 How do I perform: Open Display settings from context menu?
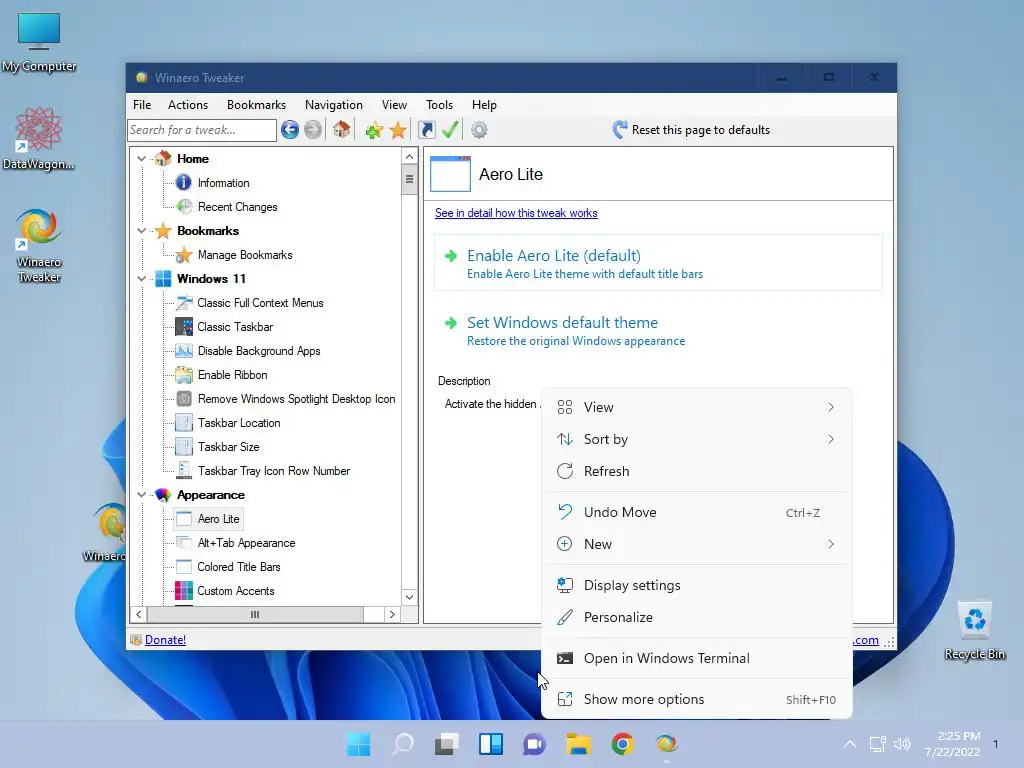(697, 585)
